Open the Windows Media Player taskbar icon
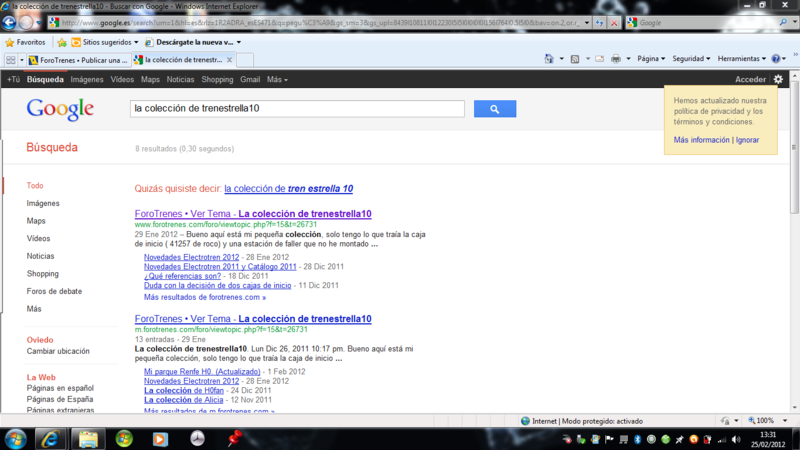Screen dimensions: 800x450 pos(160,439)
